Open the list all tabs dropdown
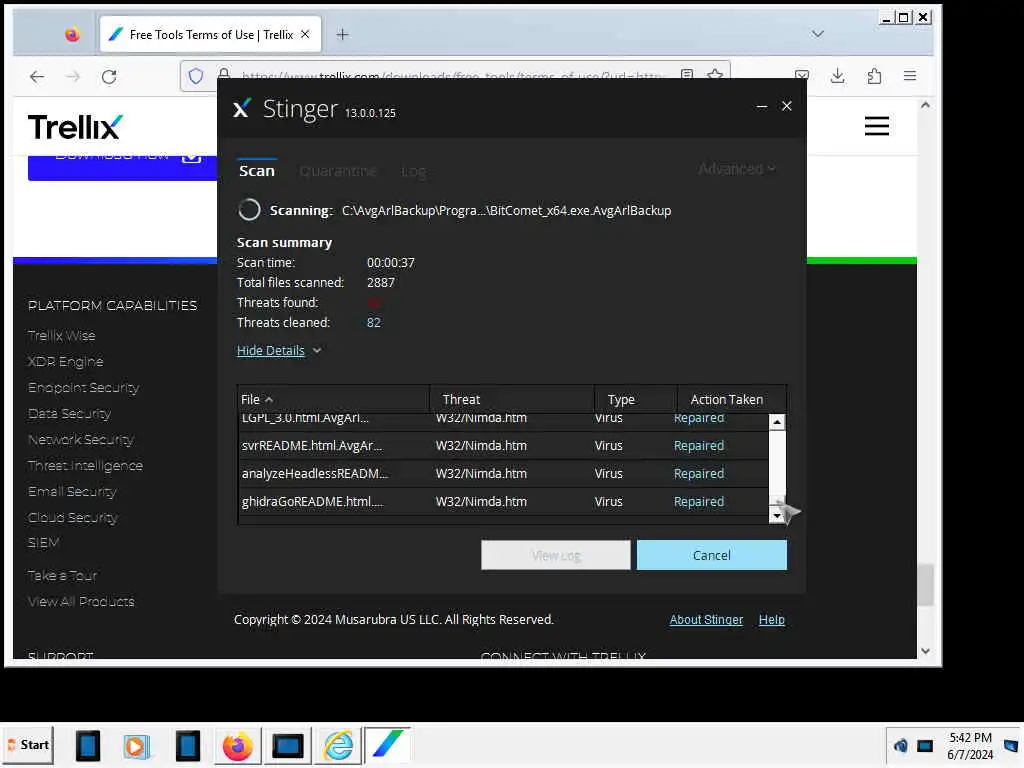The image size is (1024, 768). click(x=818, y=34)
